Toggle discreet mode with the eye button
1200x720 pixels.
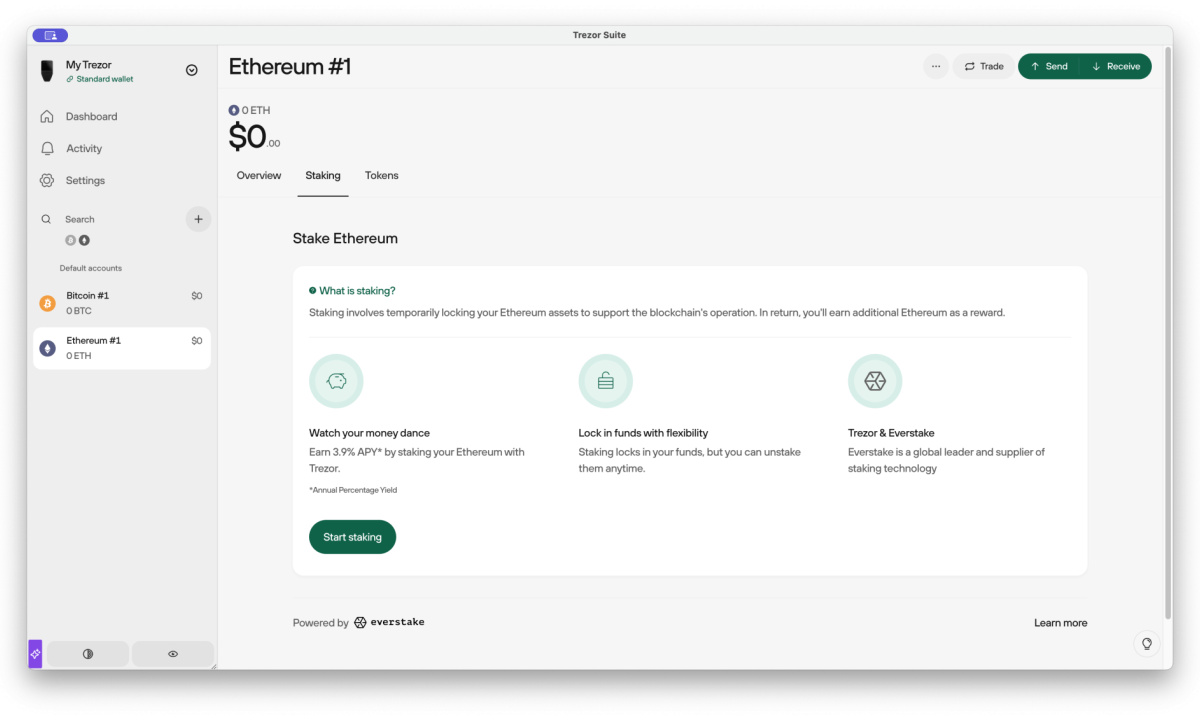(173, 654)
